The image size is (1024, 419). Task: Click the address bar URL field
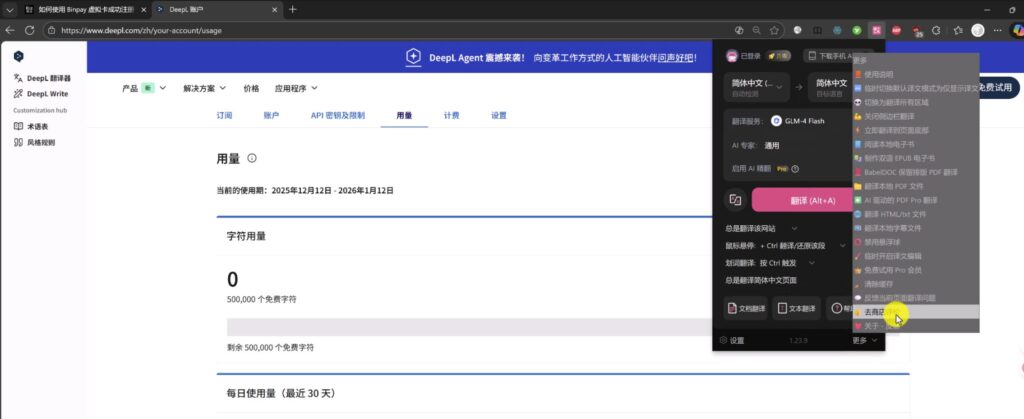click(x=392, y=30)
